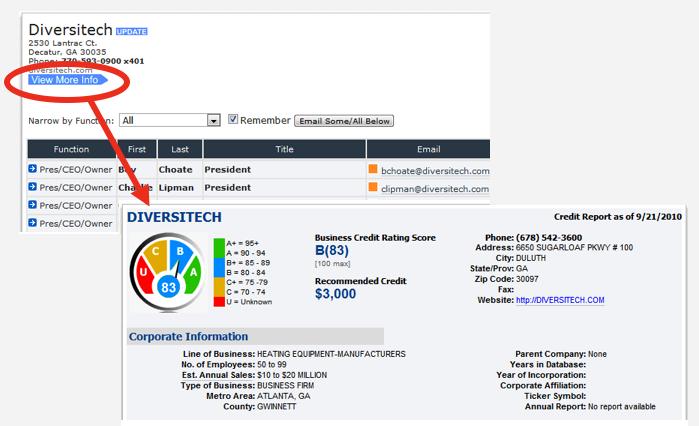The width and height of the screenshot is (699, 426).
Task: Click the Diversitech company name heading
Action: point(70,30)
